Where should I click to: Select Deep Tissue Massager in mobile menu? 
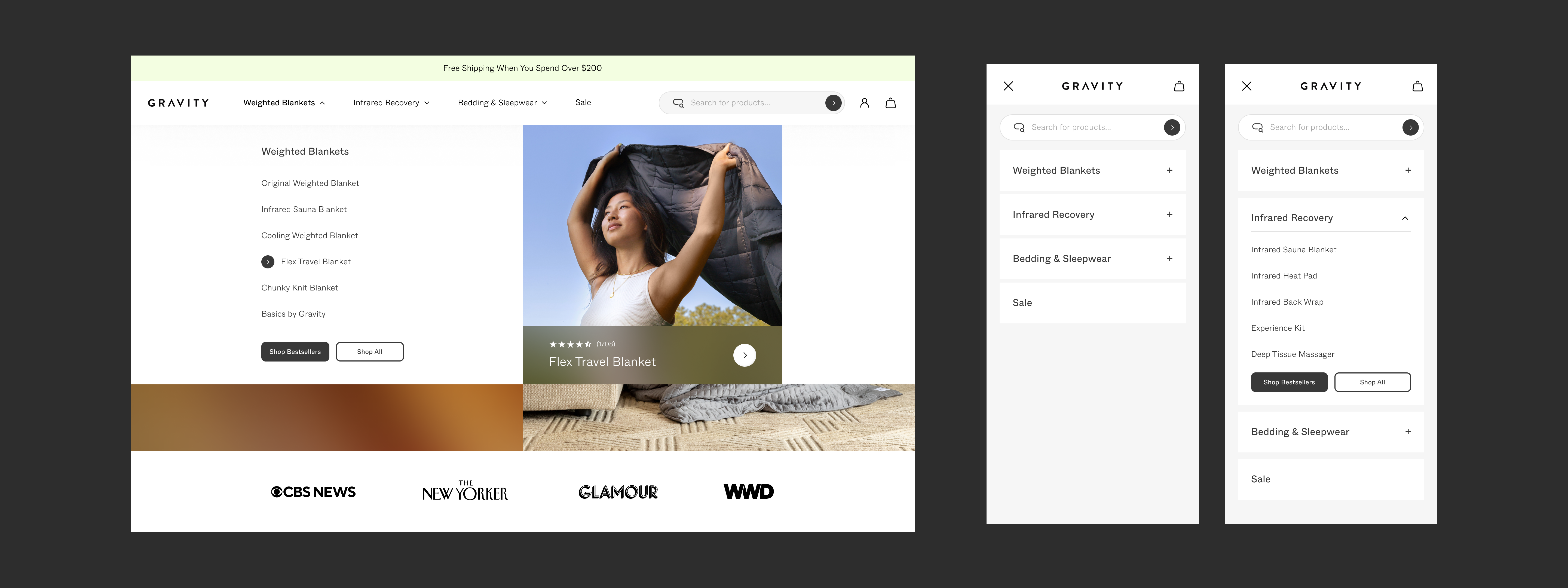(x=1292, y=354)
